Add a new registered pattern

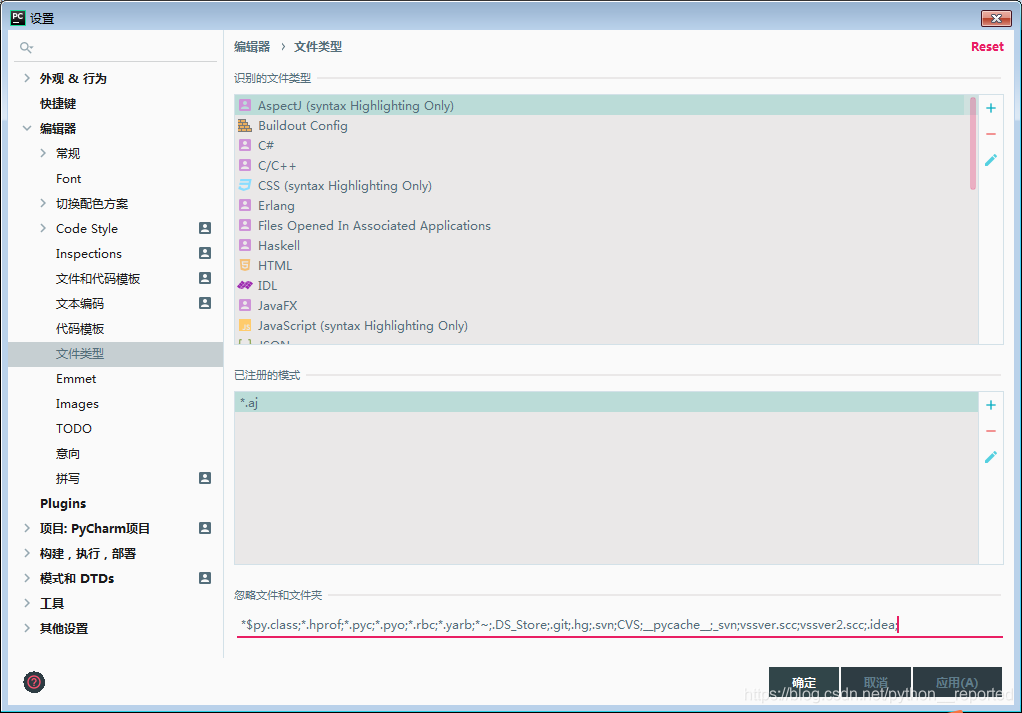[991, 405]
